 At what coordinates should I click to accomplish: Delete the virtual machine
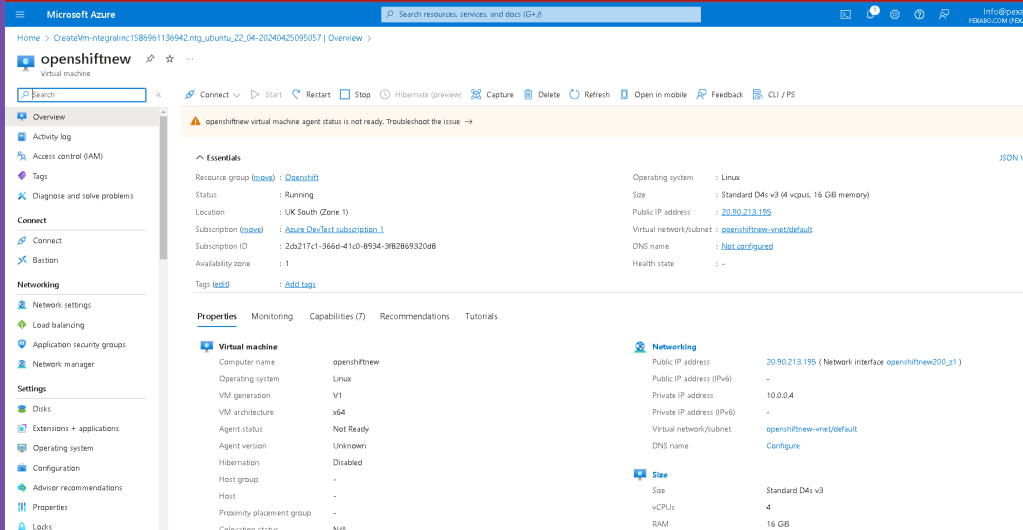coord(542,95)
